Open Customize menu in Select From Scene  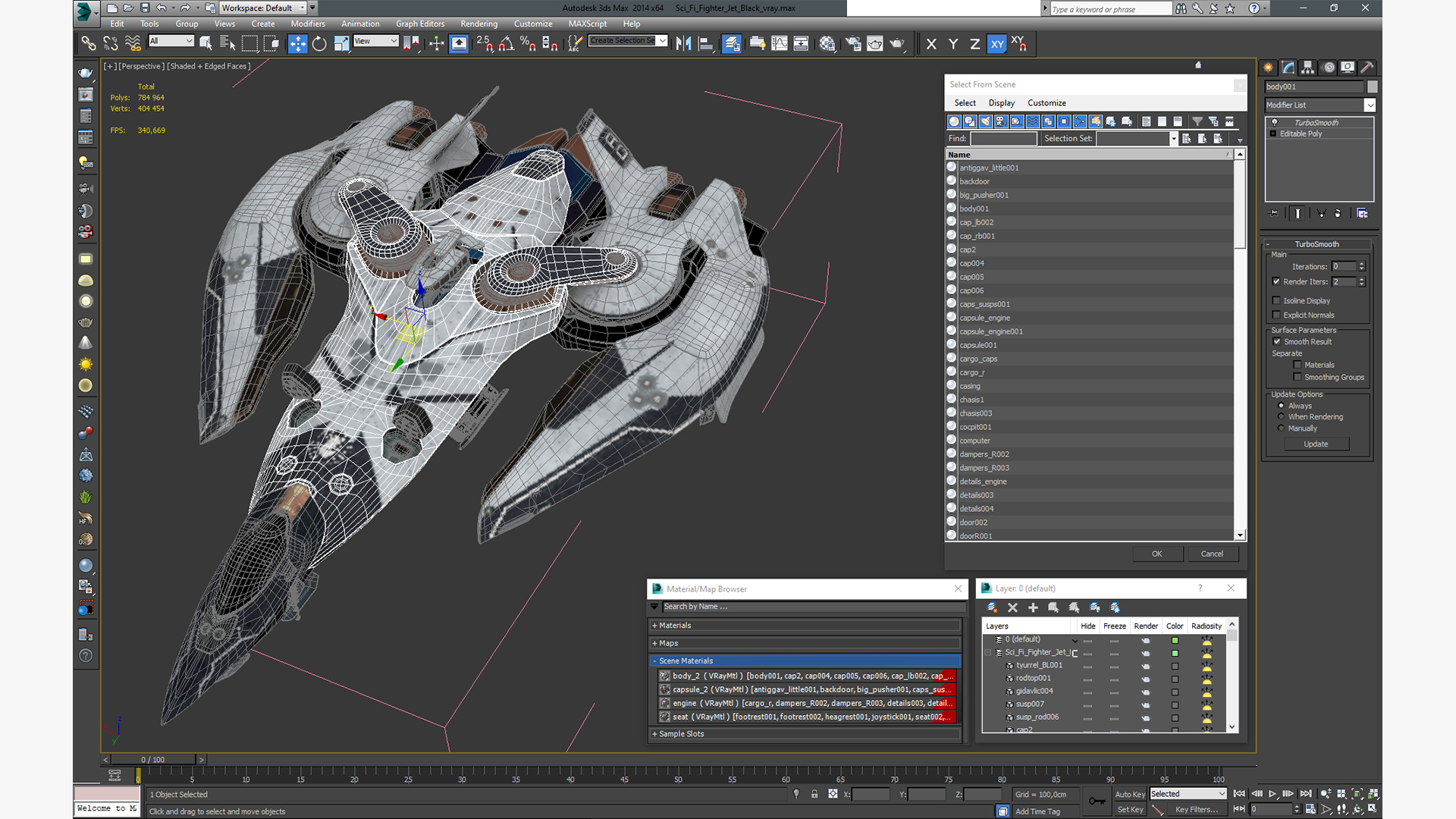click(x=1046, y=103)
